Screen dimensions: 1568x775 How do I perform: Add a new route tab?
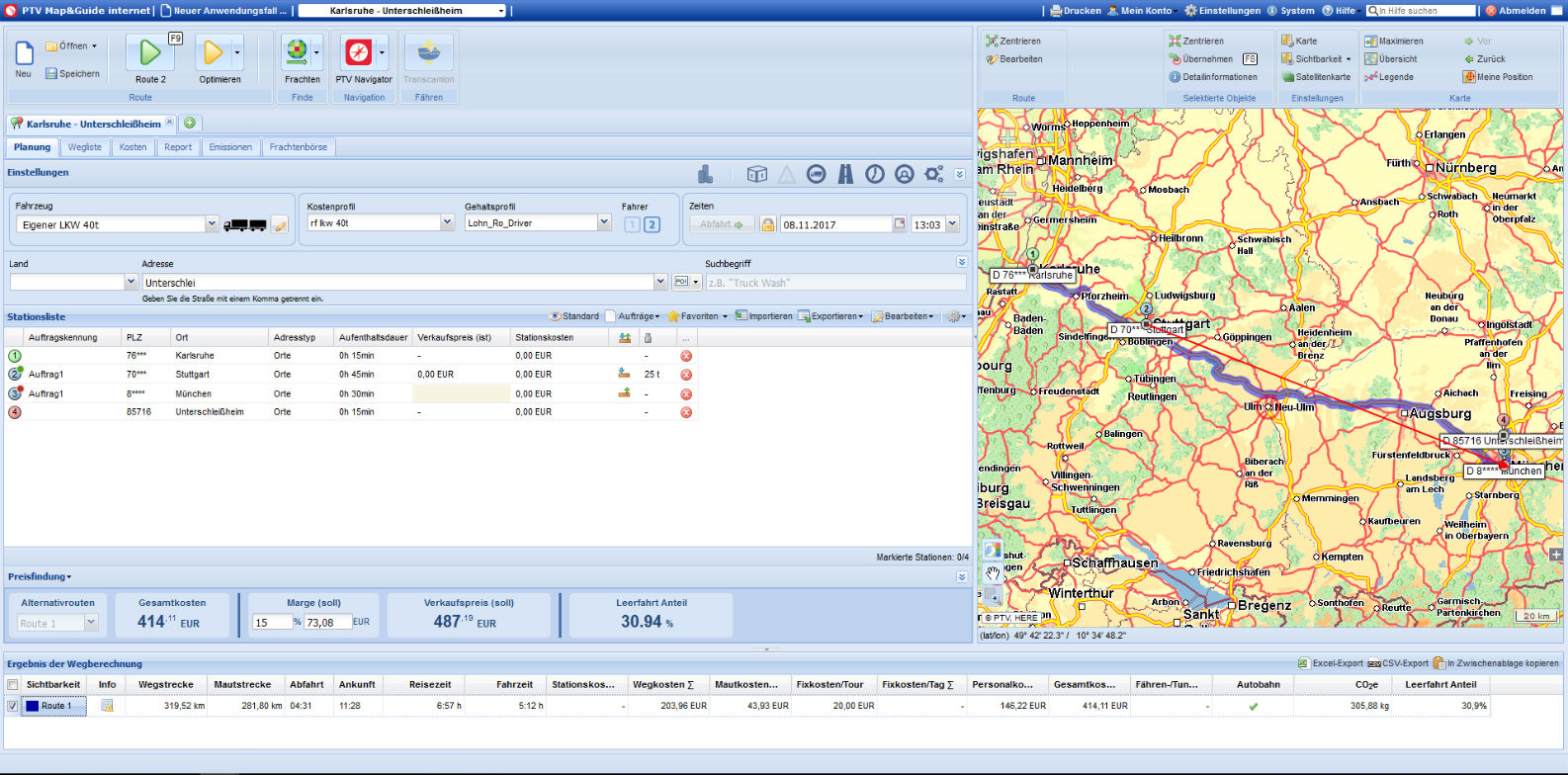click(x=190, y=124)
